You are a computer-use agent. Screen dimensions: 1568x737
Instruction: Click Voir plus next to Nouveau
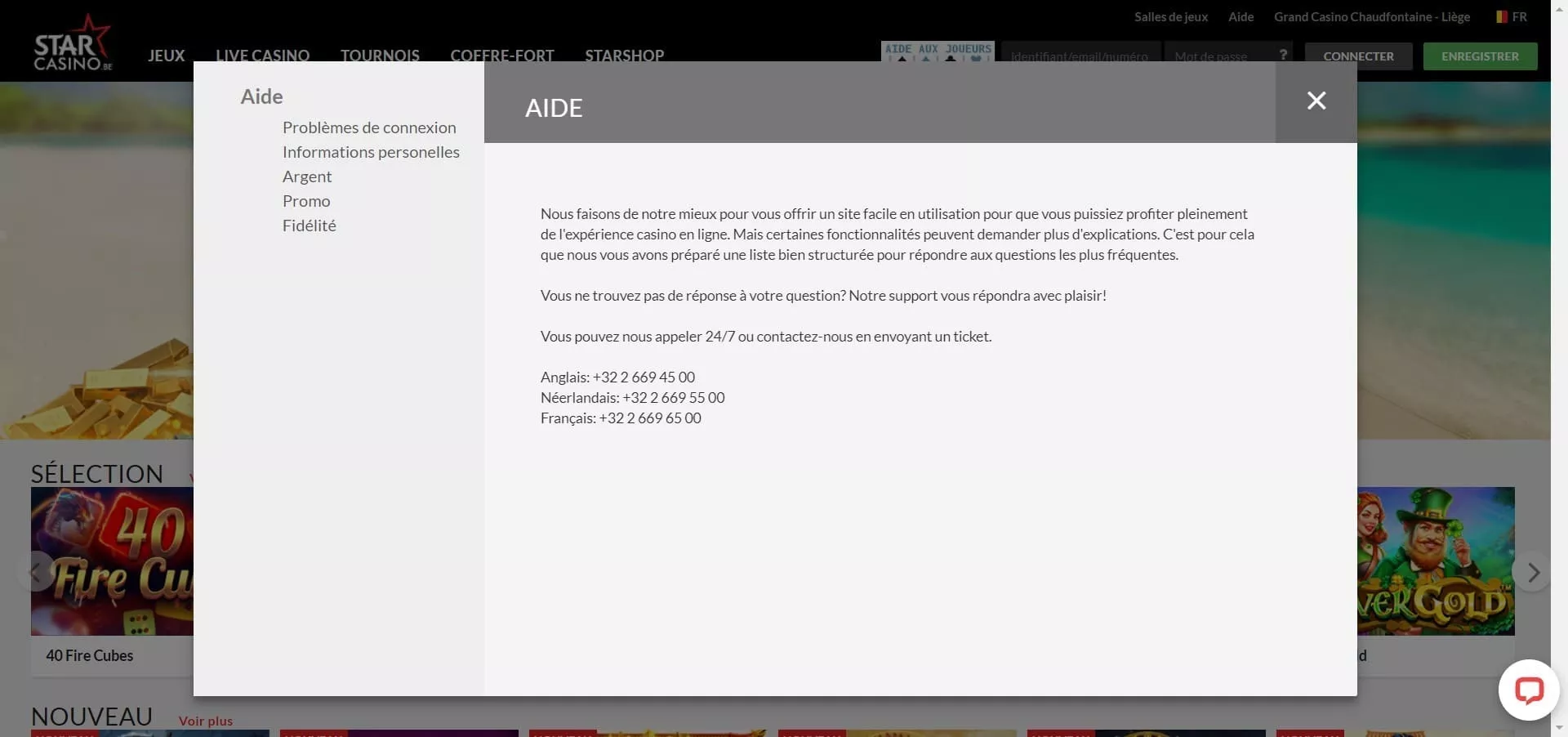(206, 721)
